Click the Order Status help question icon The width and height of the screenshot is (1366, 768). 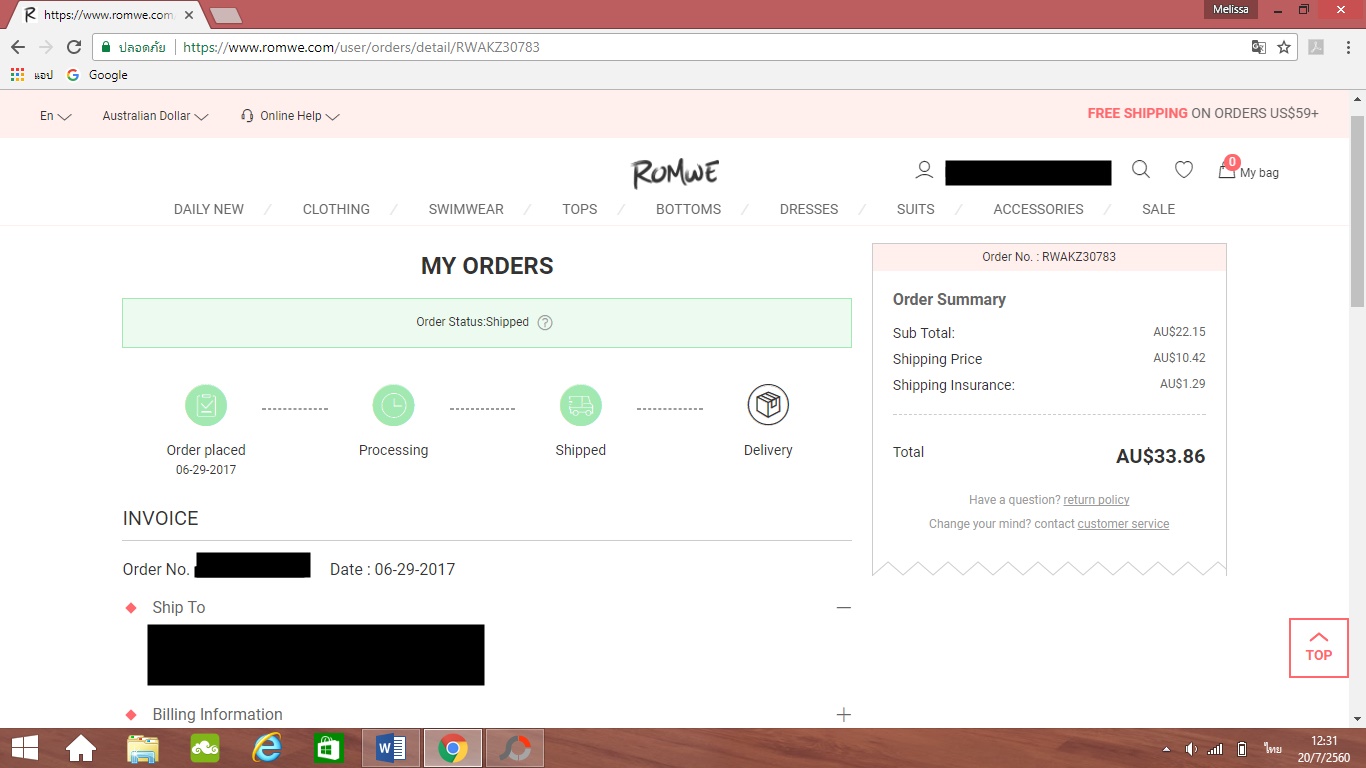tap(545, 322)
